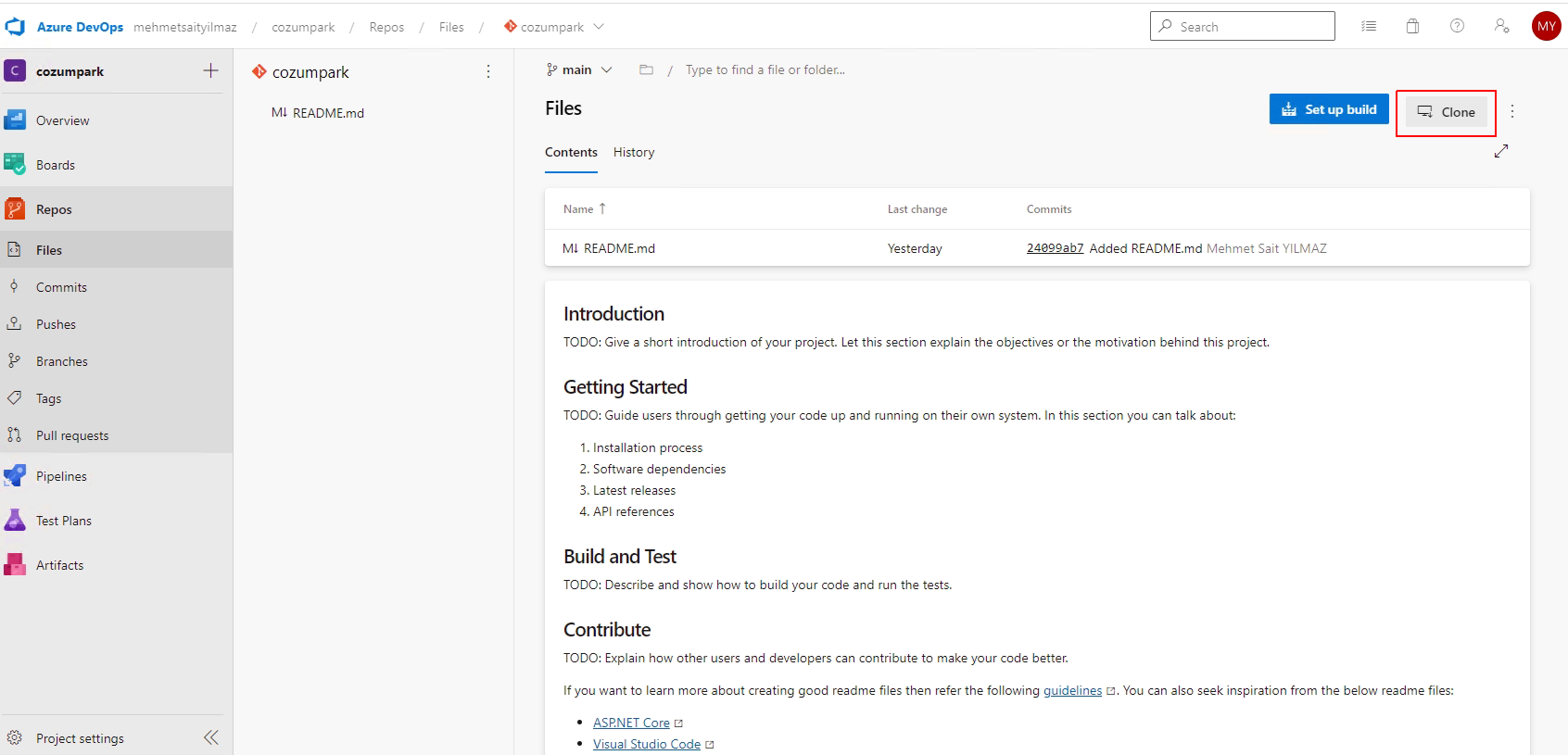Click the Clone button
This screenshot has width=1568, height=755.
pyautogui.click(x=1446, y=112)
